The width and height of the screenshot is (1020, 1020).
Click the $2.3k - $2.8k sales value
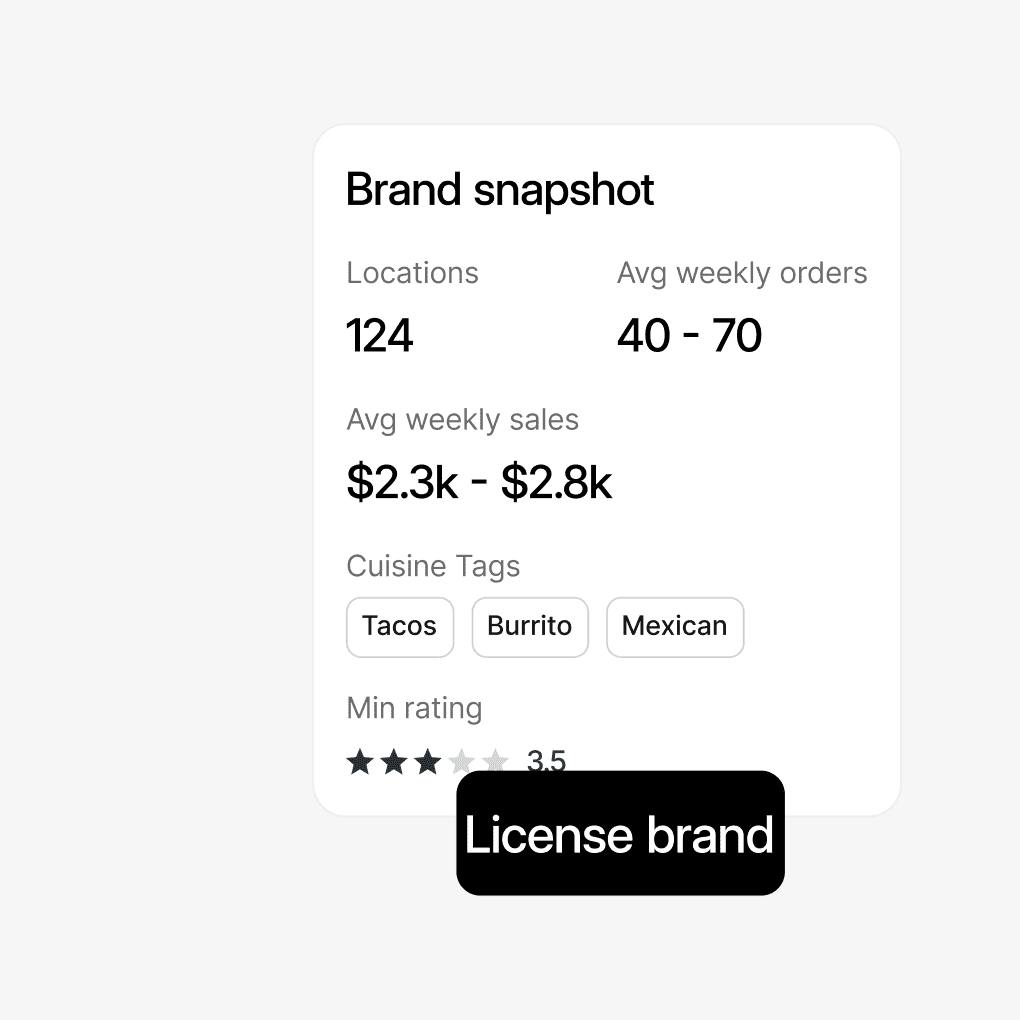(479, 482)
